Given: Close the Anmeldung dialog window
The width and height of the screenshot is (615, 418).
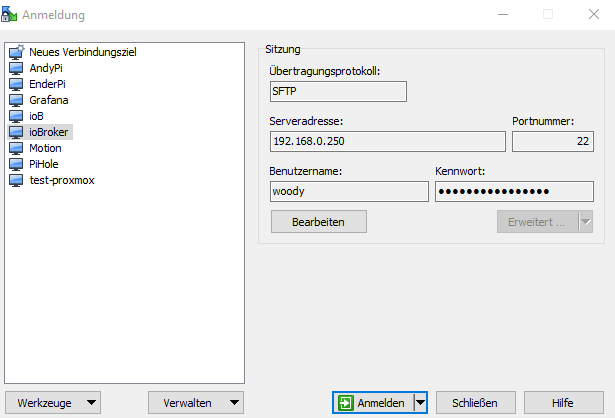Looking at the screenshot, I should point(594,15).
